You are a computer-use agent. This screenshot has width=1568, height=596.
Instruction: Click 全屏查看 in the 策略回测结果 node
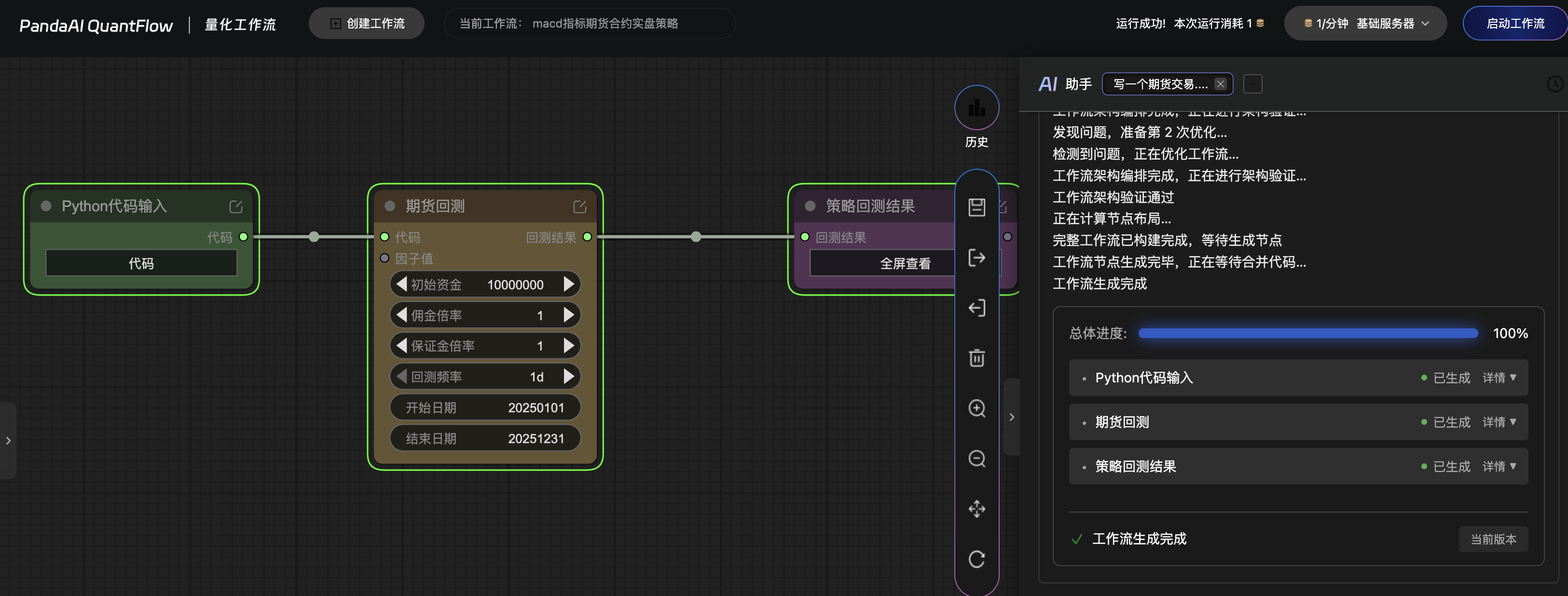(x=905, y=263)
